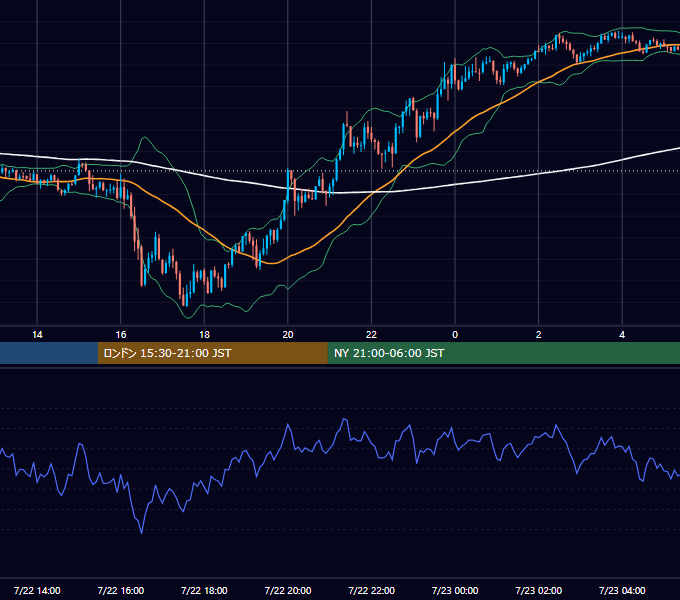Click the blue session bar before ロンドン
This screenshot has width=680, height=600.
tap(49, 353)
